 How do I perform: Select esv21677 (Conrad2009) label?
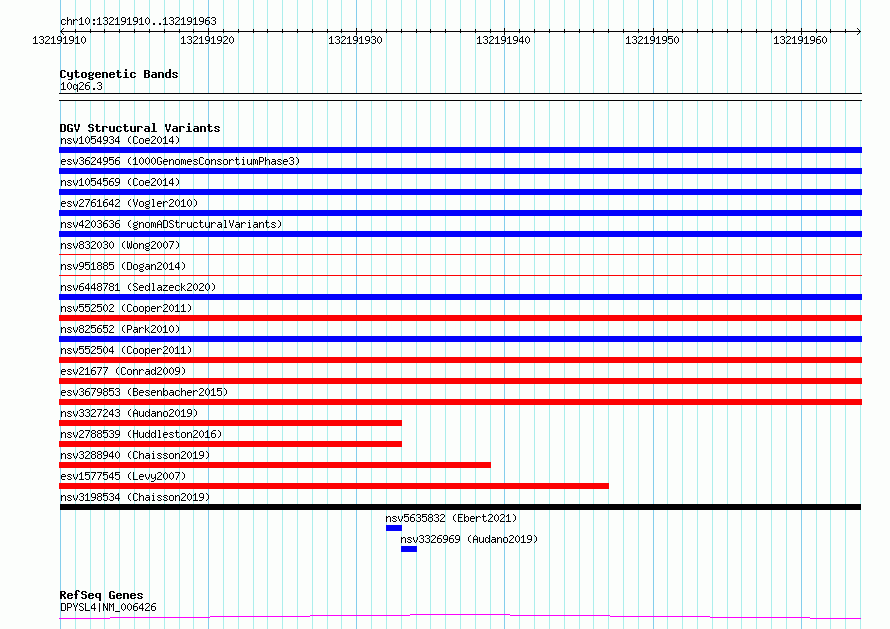click(x=123, y=371)
